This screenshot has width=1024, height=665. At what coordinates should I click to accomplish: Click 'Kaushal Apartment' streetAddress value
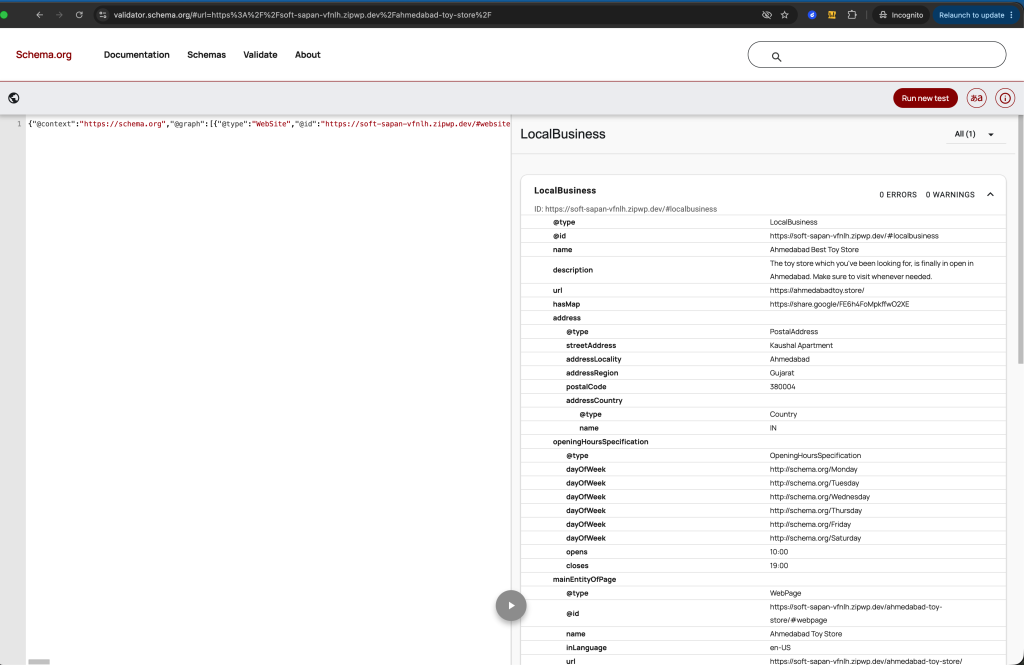801,346
